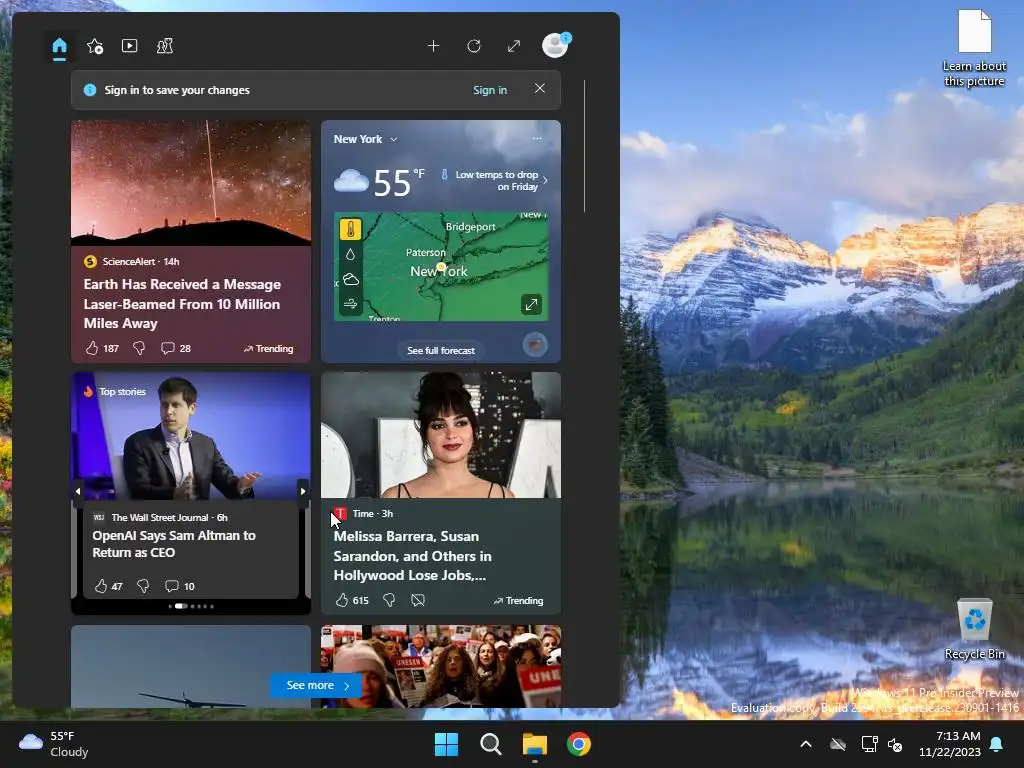1024x768 pixels.
Task: Click the widgets panel scrollbar
Action: tap(584, 146)
